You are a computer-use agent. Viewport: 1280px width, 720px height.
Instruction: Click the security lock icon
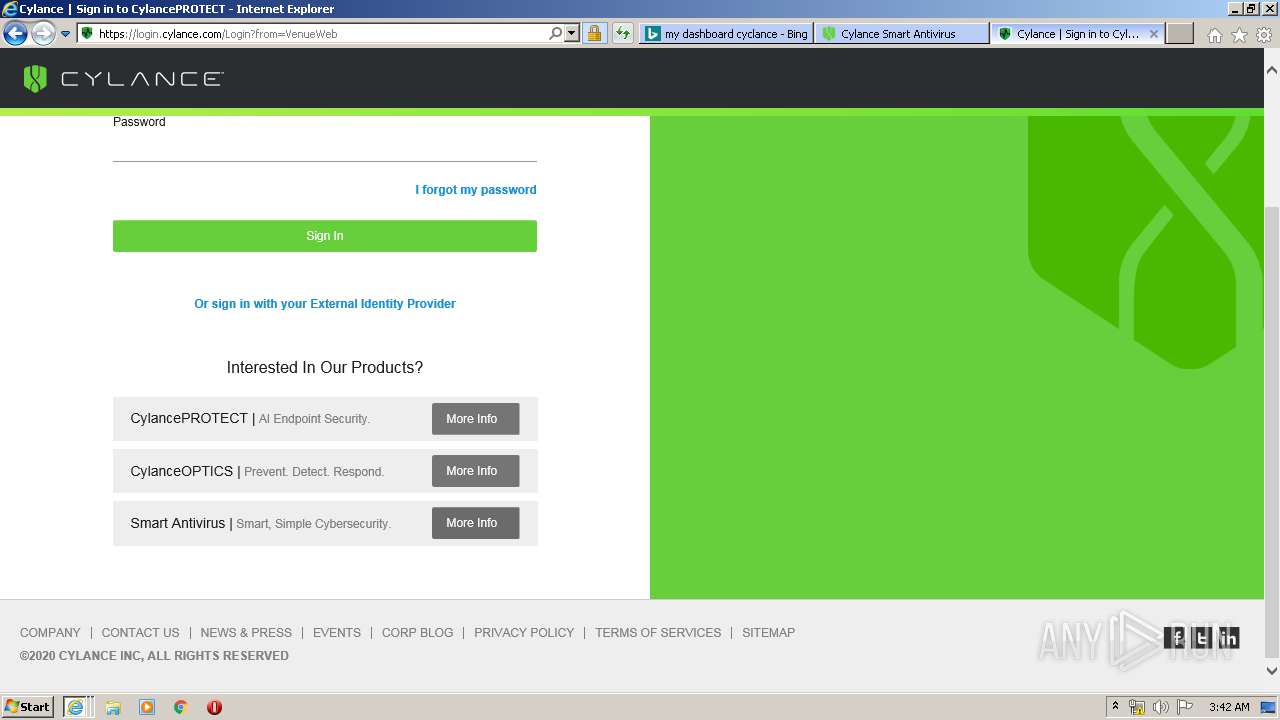tap(594, 33)
